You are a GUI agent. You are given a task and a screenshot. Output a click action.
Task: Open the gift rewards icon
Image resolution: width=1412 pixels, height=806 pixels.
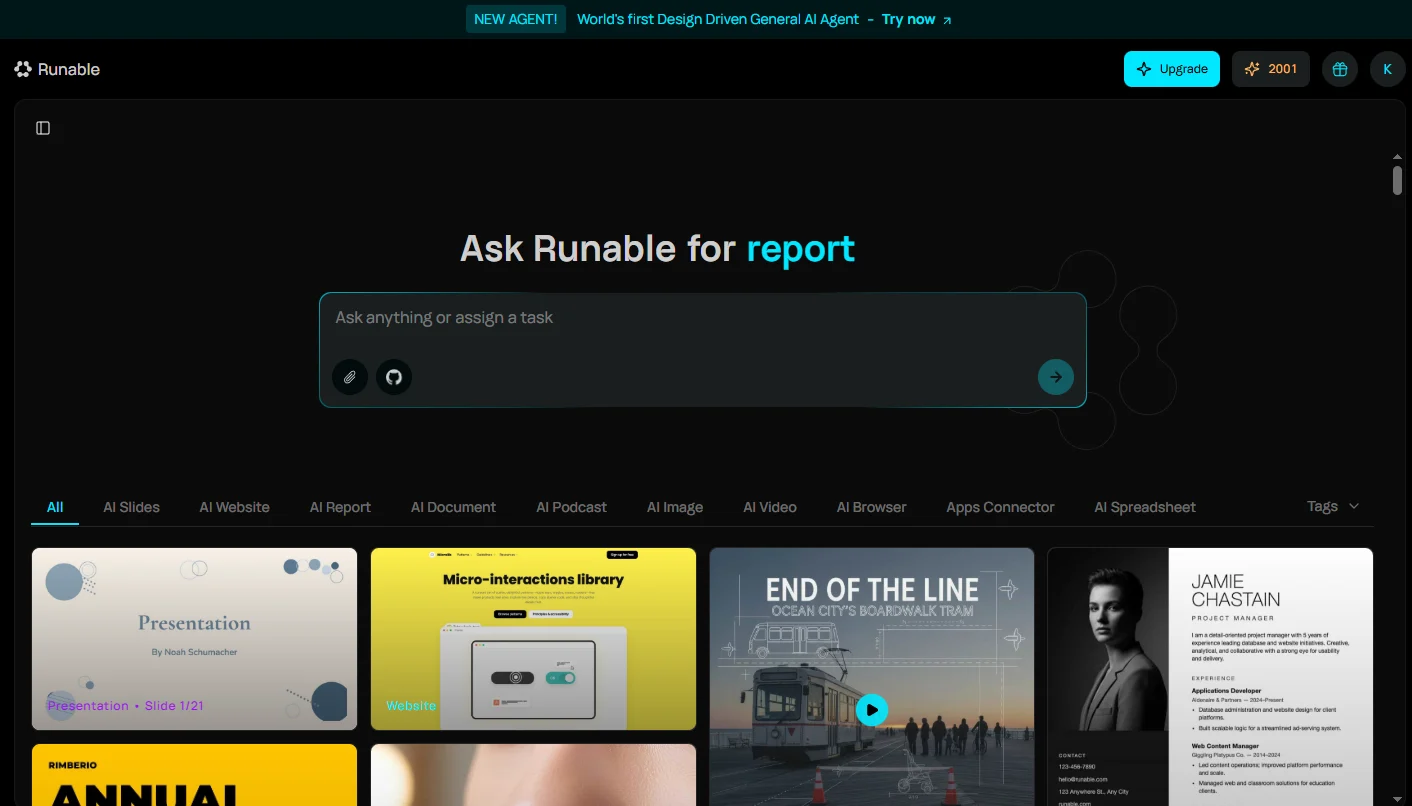(x=1340, y=69)
